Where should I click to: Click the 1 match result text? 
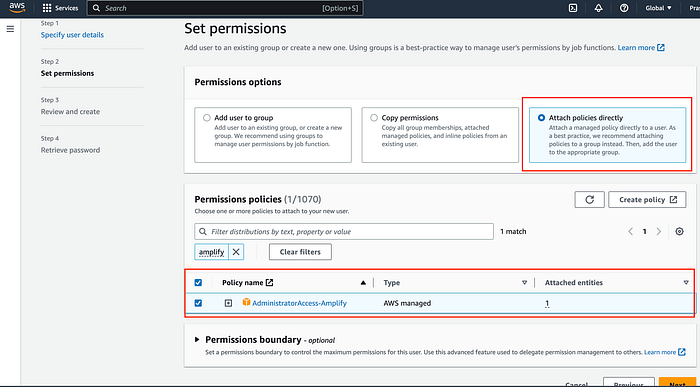pos(513,231)
